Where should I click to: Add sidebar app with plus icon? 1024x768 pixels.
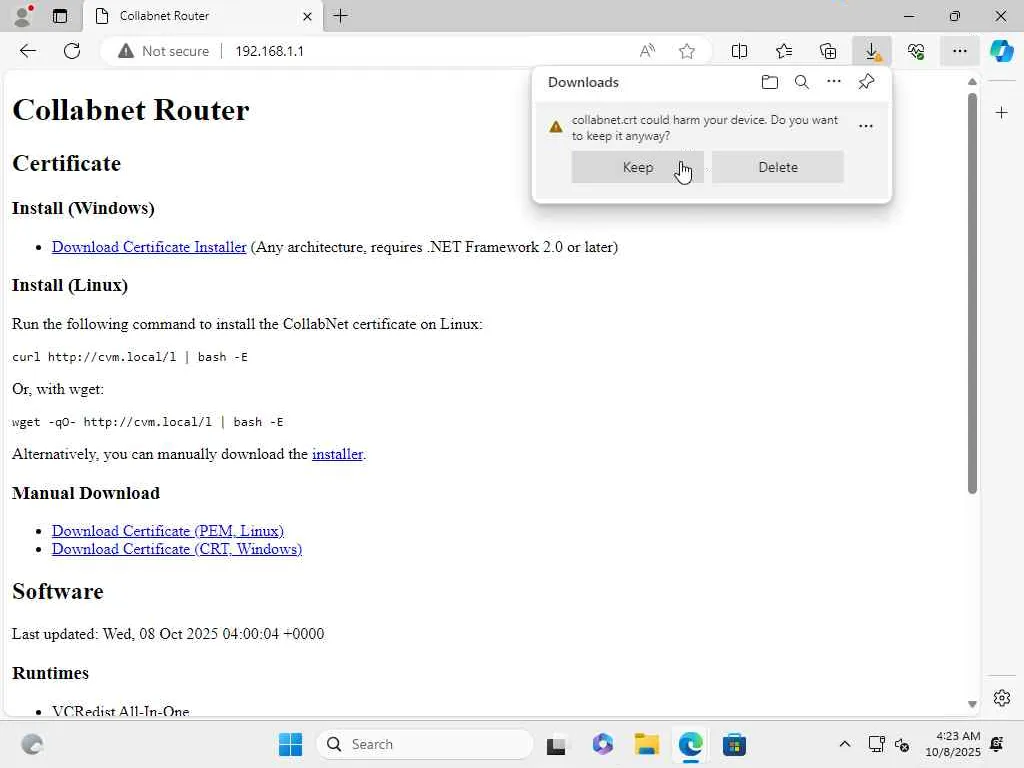point(1002,113)
